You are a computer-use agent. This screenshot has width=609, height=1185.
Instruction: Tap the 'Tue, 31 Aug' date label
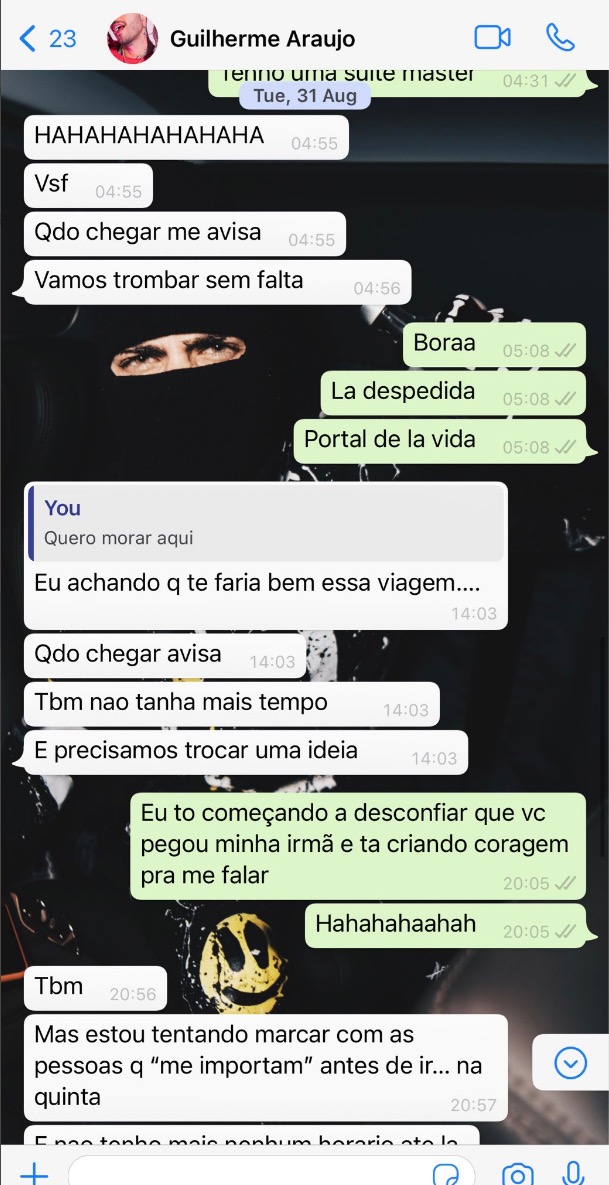(304, 96)
